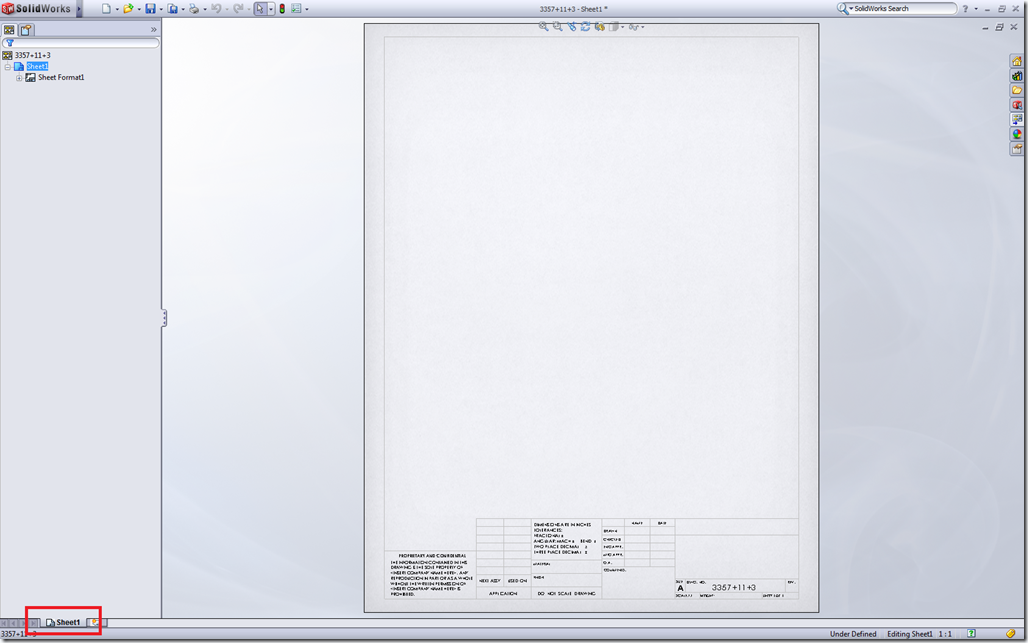Select the Sheet1 tab at bottom

click(63, 622)
